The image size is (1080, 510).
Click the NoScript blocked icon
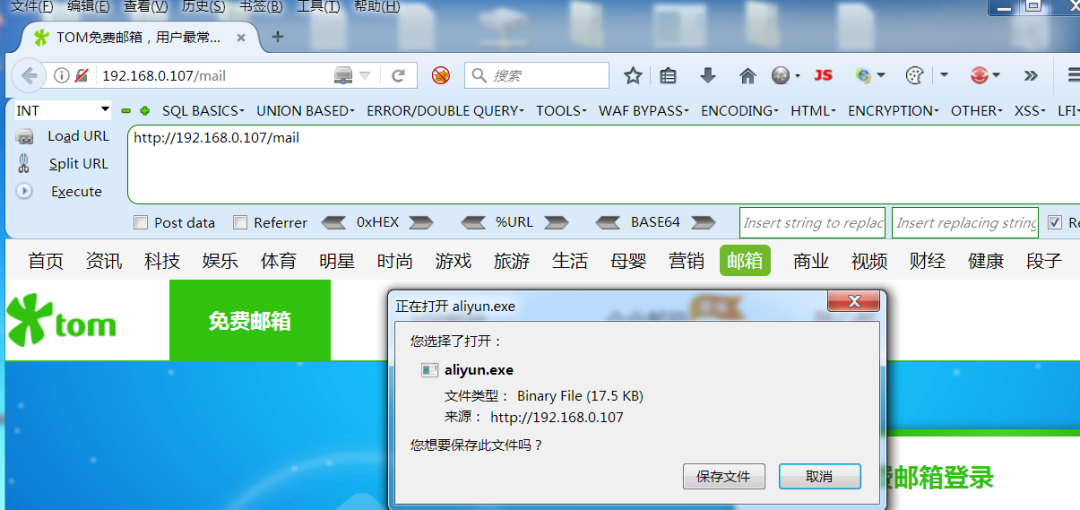click(441, 76)
